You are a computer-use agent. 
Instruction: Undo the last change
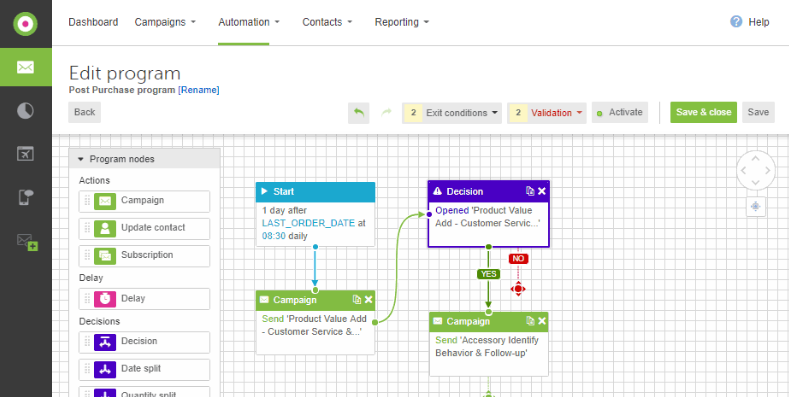click(x=359, y=113)
